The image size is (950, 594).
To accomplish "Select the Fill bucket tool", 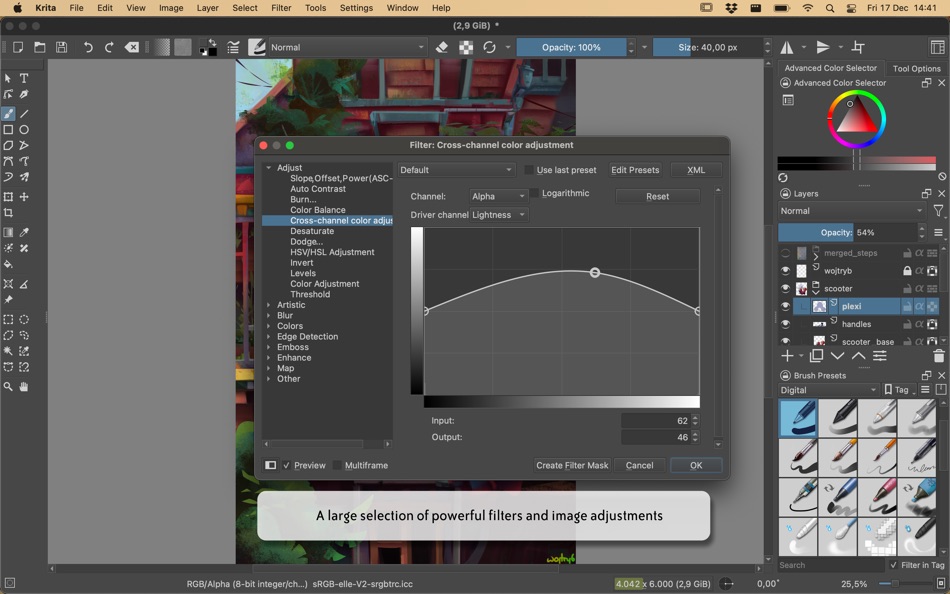I will point(8,264).
